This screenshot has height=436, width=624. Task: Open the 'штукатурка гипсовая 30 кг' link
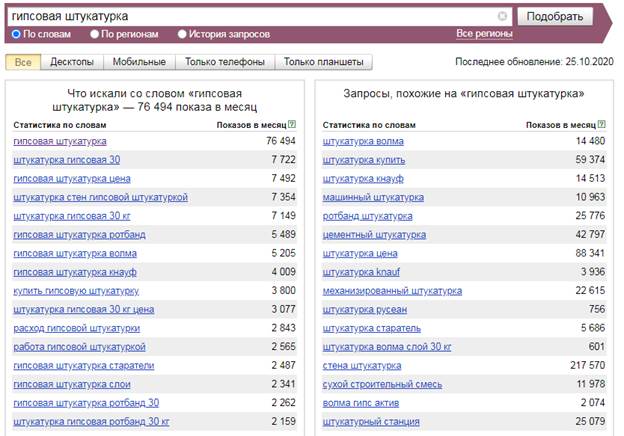pos(72,216)
